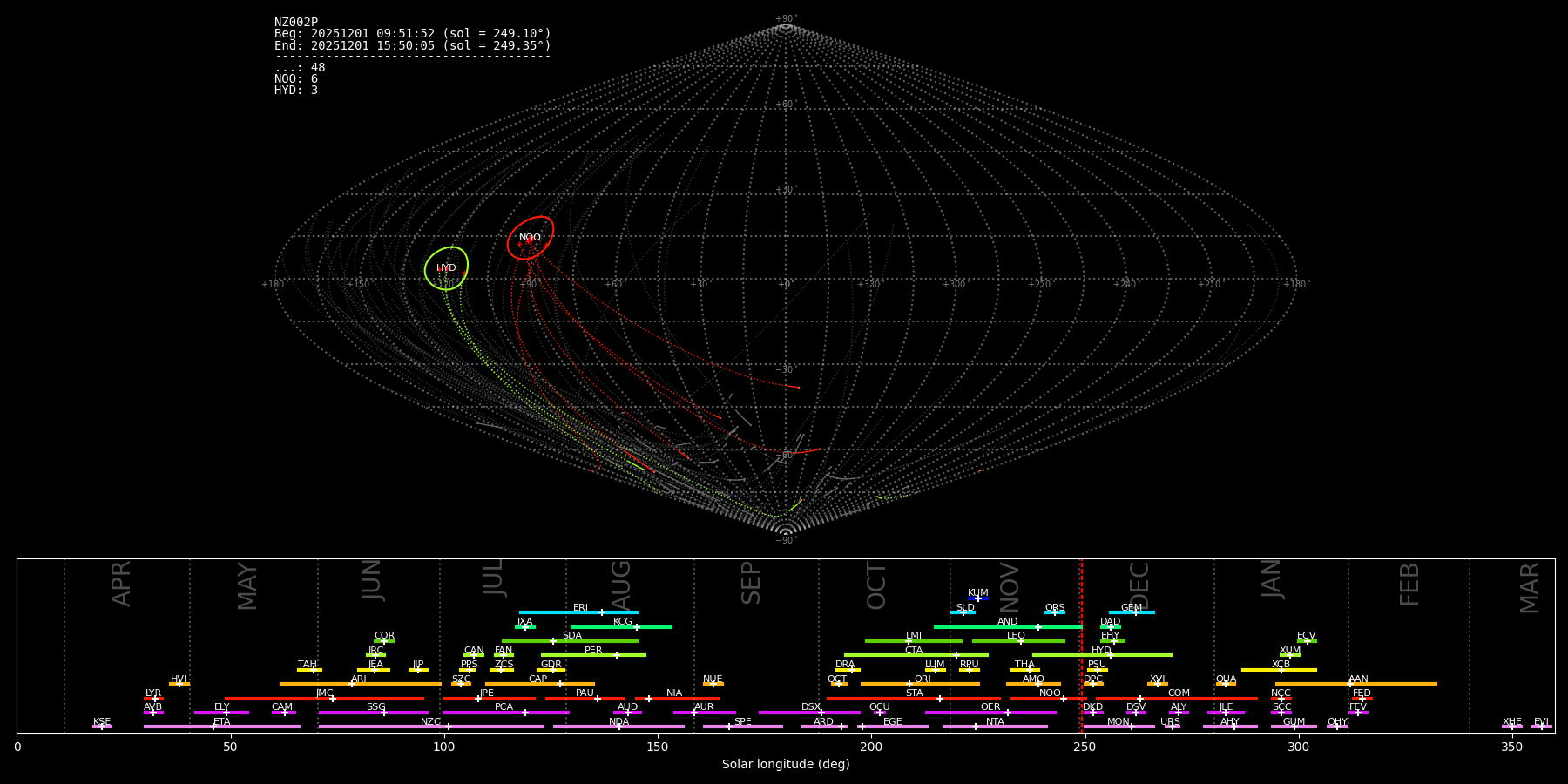The height and width of the screenshot is (784, 1568).
Task: Click the LEO shower label in timeline
Action: click(x=1017, y=636)
